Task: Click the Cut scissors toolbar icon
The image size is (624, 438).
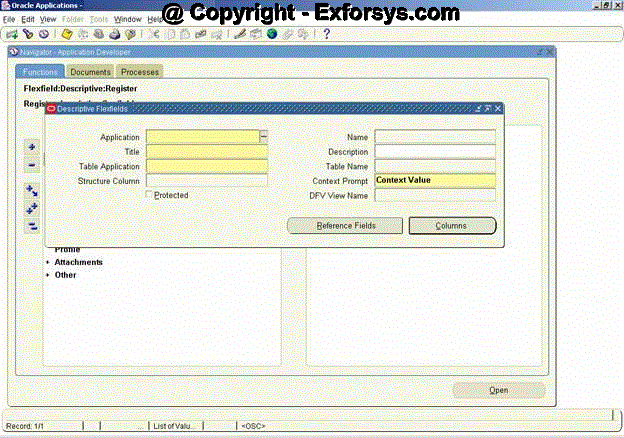Action: click(154, 34)
